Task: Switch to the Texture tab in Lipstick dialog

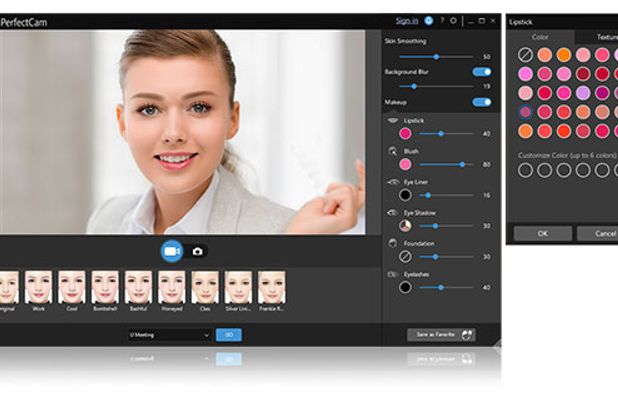Action: 607,37
